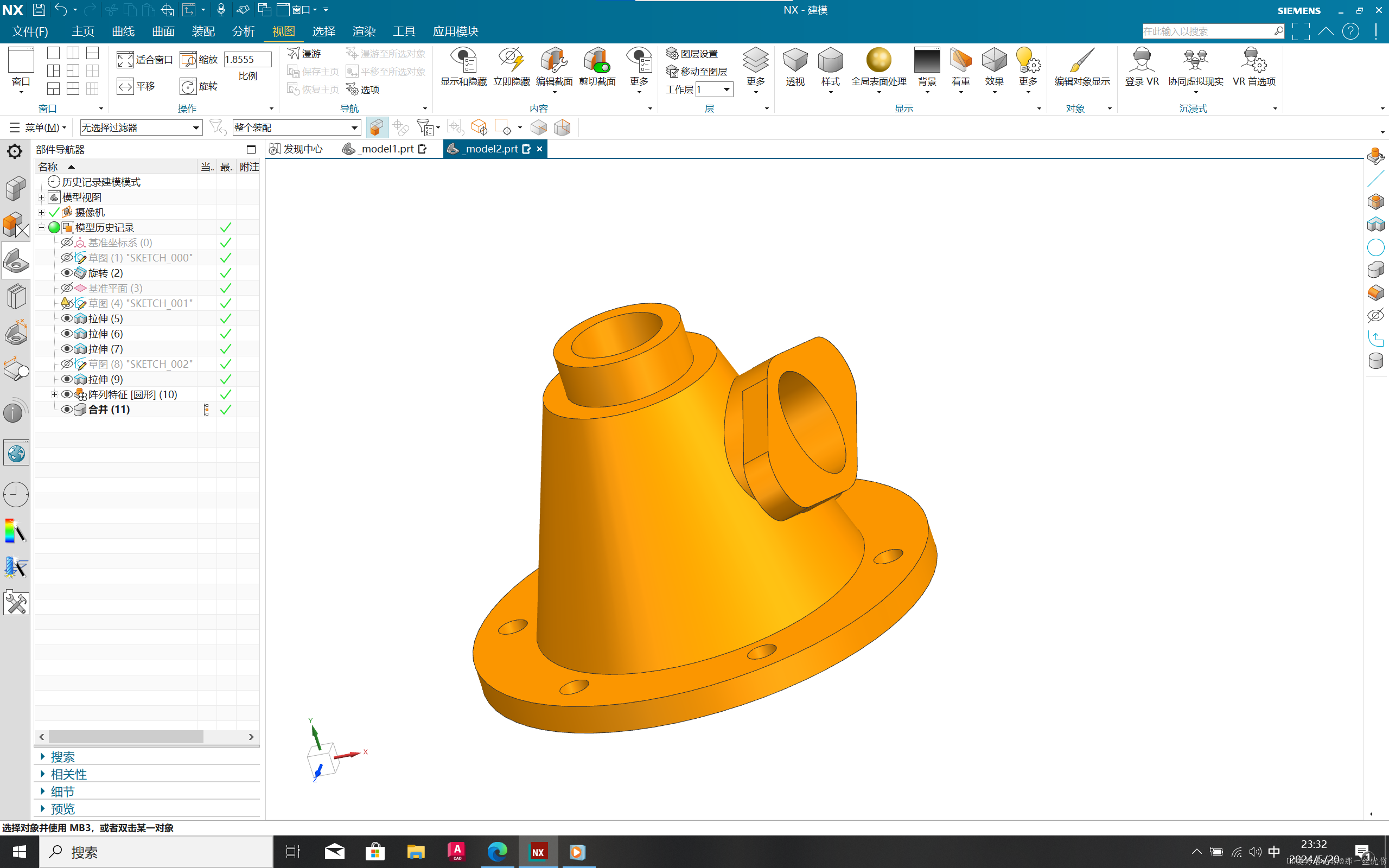Open the History clock sidebar icon
1389x868 pixels.
pos(16,494)
